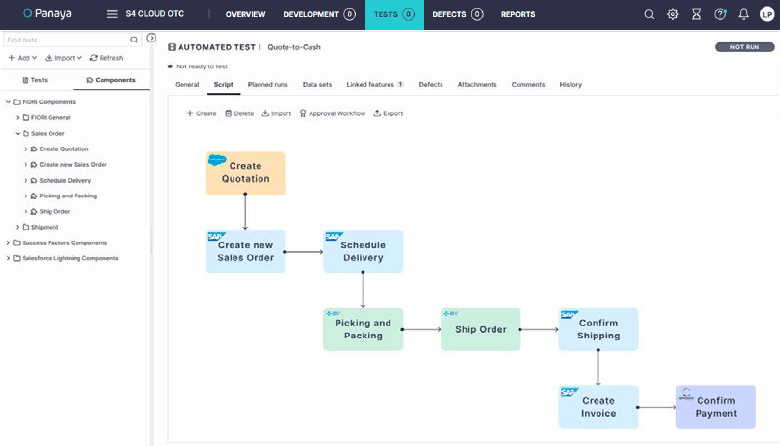Open the Script tab
The image size is (780, 446).
pyautogui.click(x=223, y=85)
